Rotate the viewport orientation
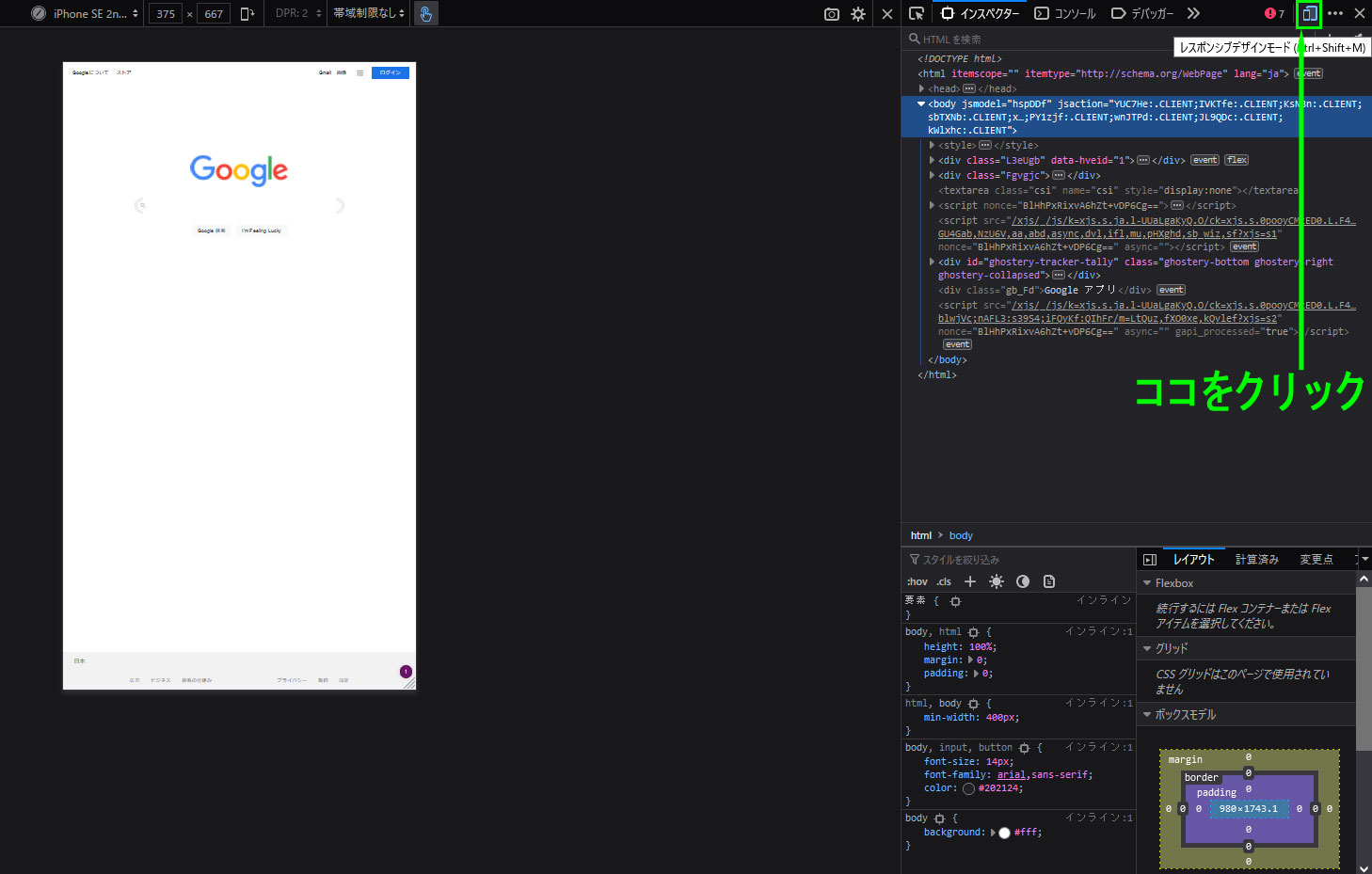Screen dimensions: 1372x874 [x=247, y=13]
